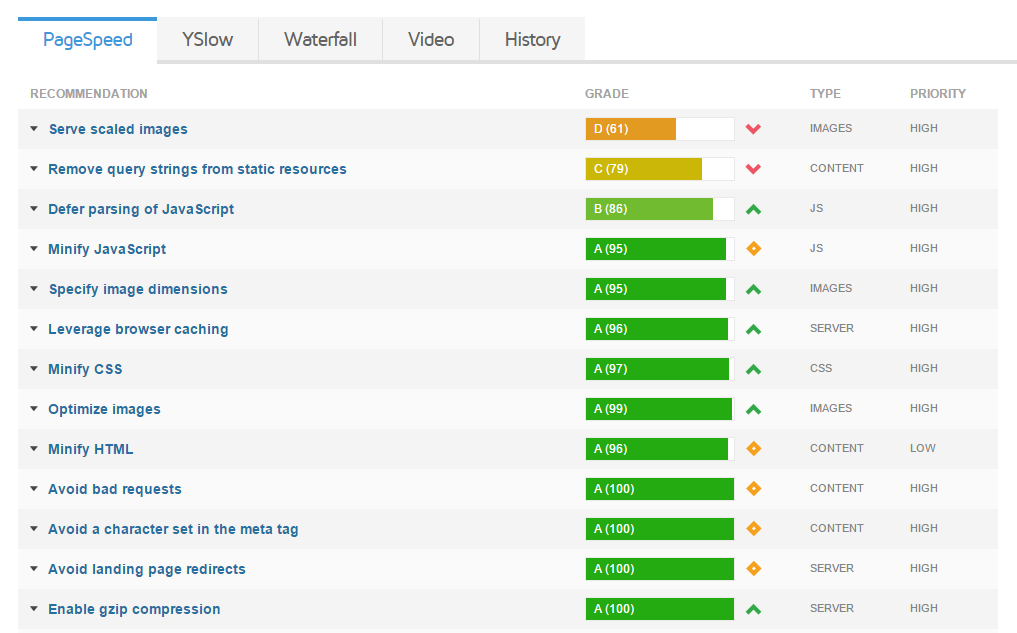The image size is (1017, 633).
Task: Switch to the PageSpeed tab
Action: coord(88,40)
